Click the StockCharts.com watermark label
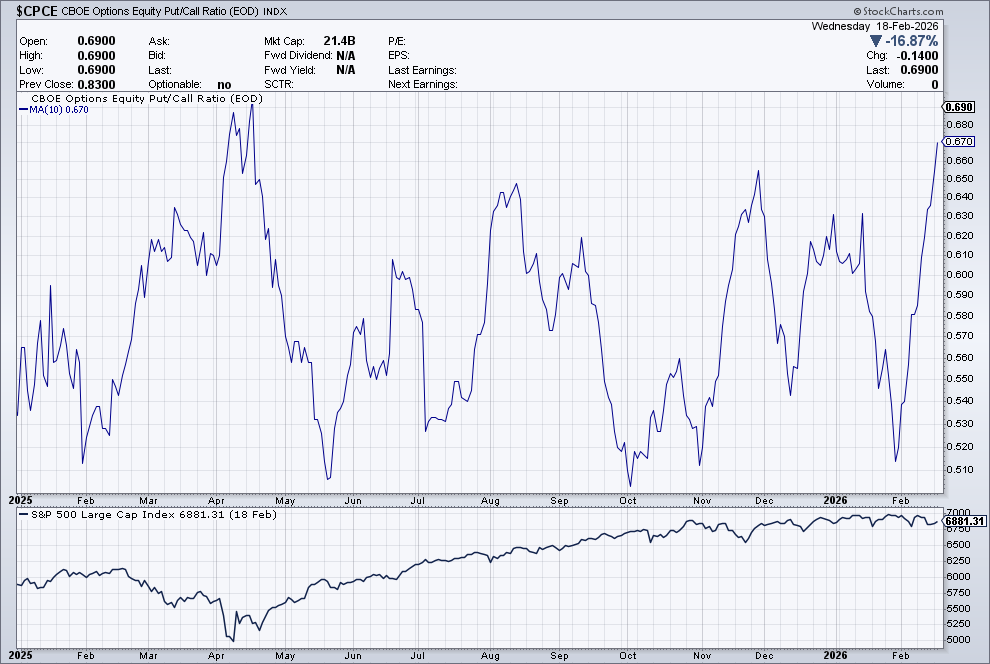 pyautogui.click(x=898, y=11)
